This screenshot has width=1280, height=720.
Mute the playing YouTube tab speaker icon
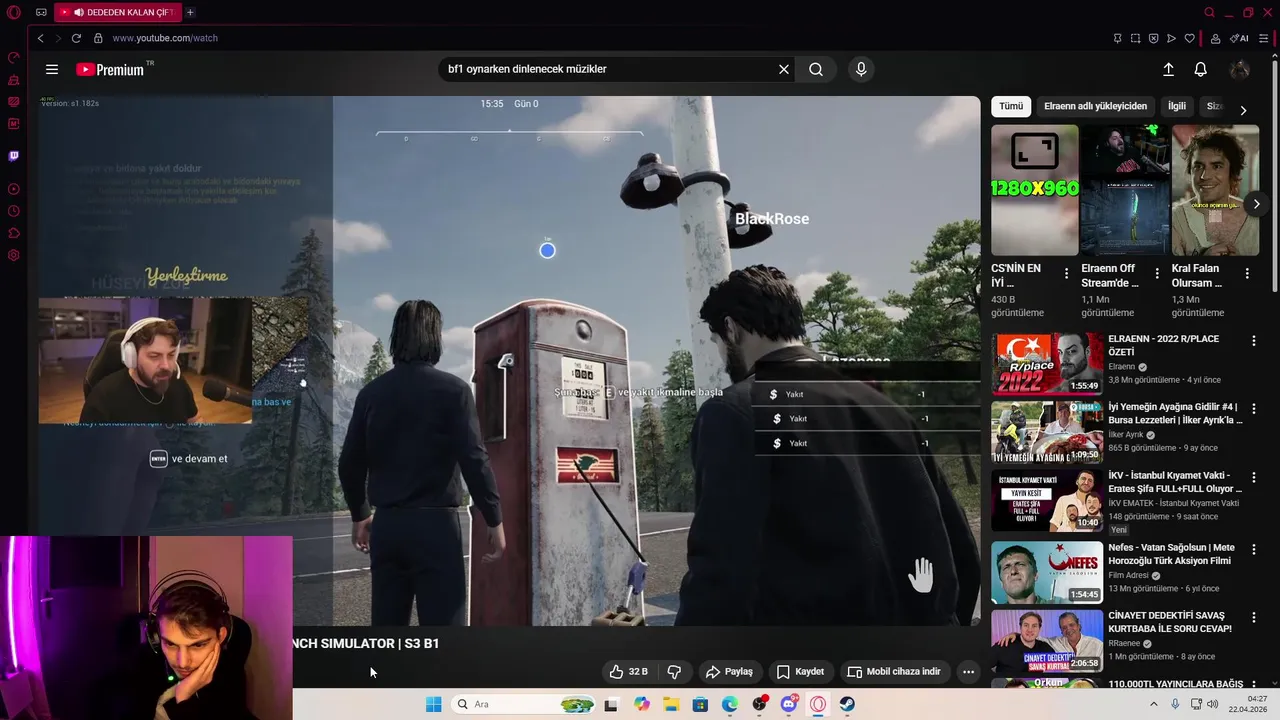pos(78,12)
